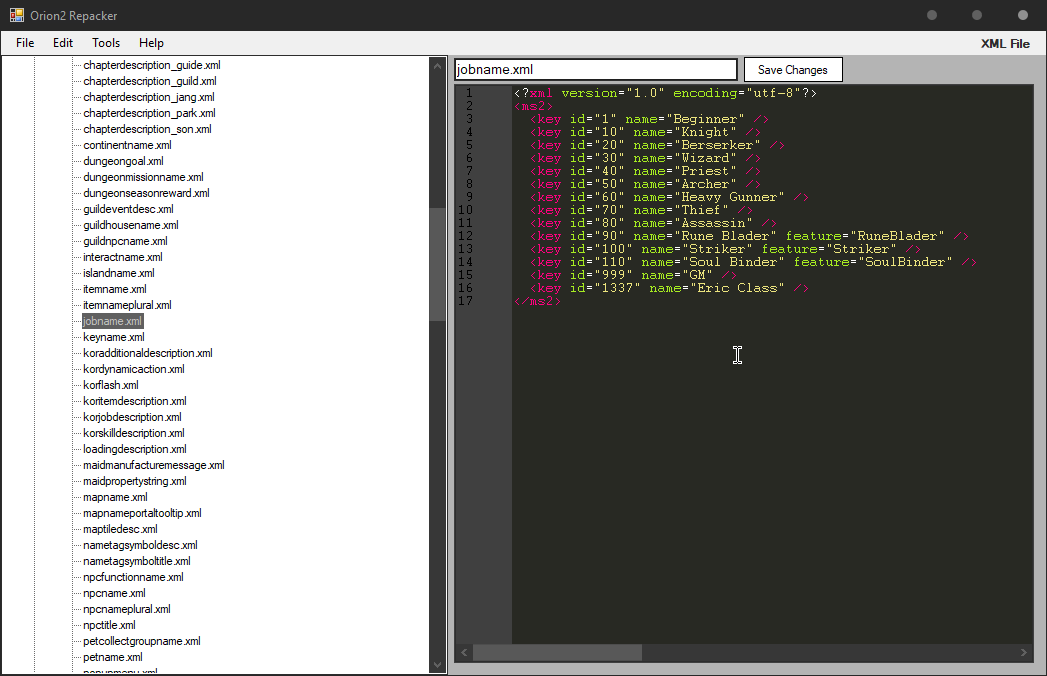Select dungeonseasonreward.xml file
1047x676 pixels.
146,193
